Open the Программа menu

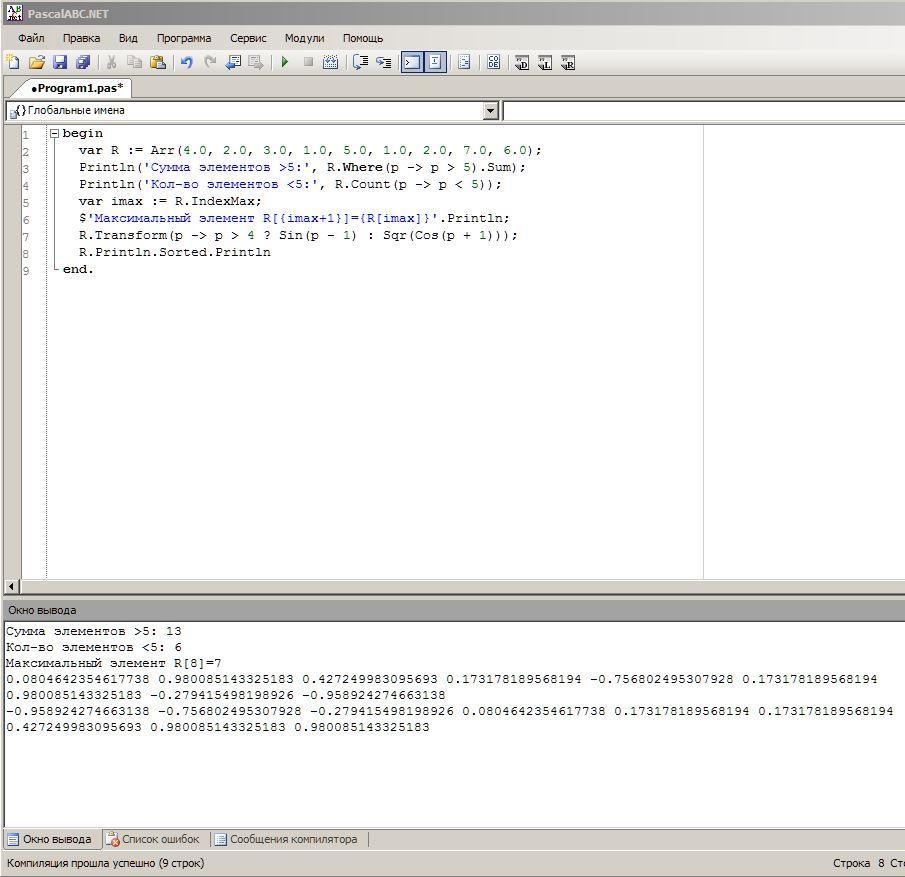tap(183, 38)
